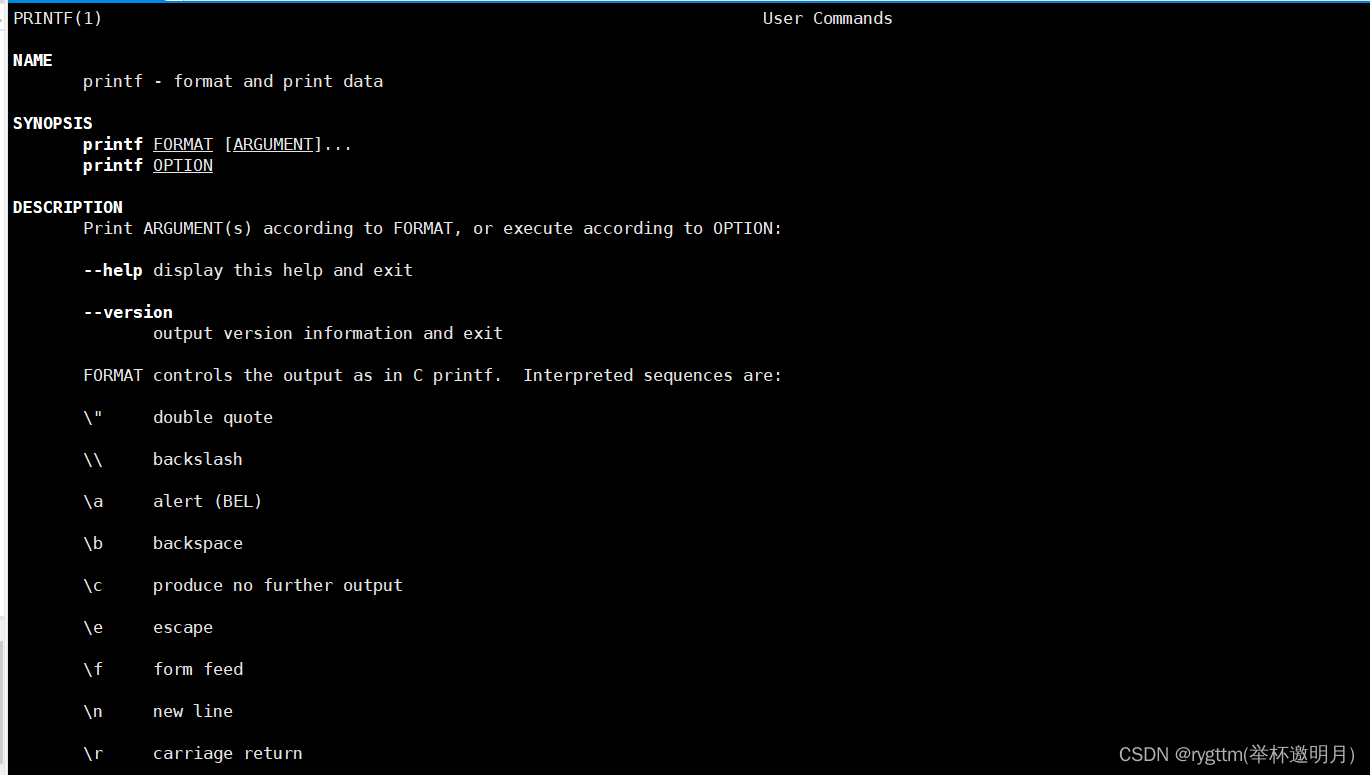The height and width of the screenshot is (775, 1370).
Task: Select the SYNOPSIS section heading
Action: (53, 123)
